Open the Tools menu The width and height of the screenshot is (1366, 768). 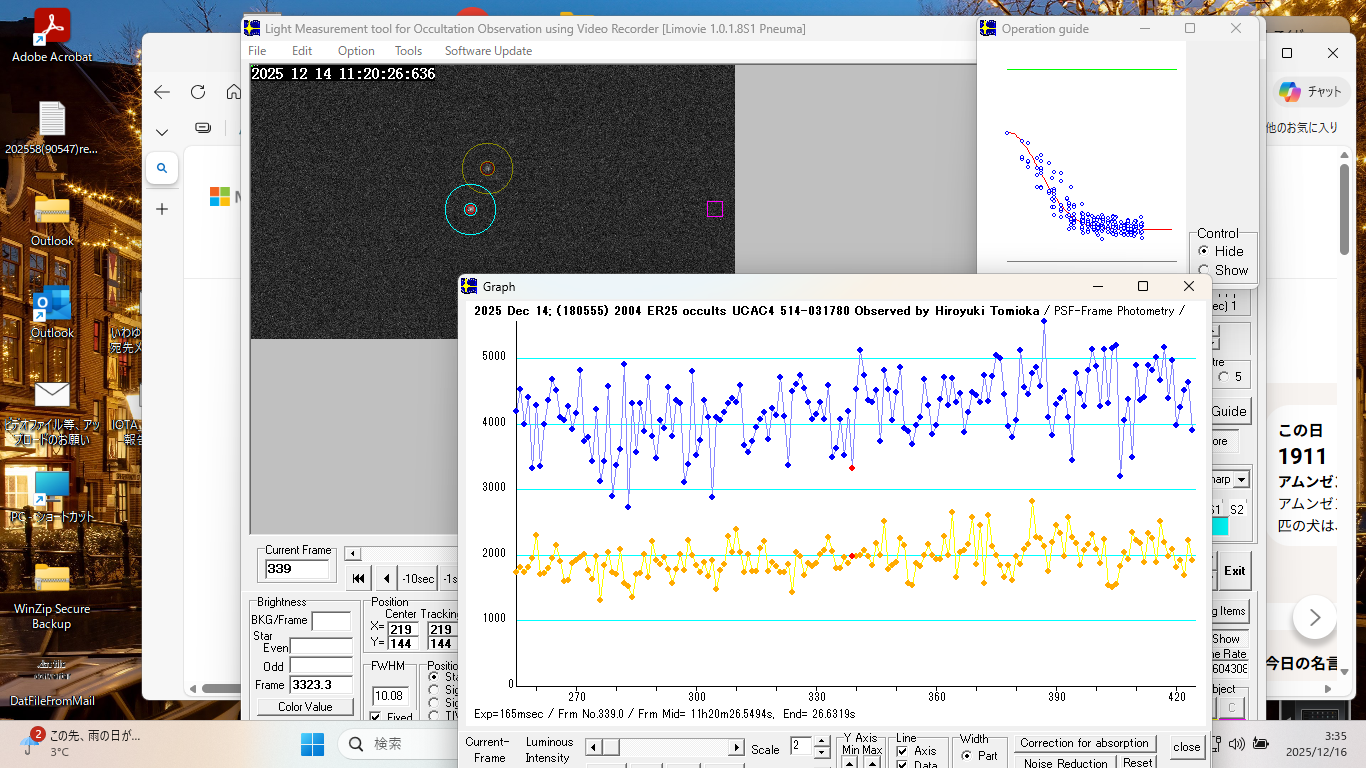(408, 51)
